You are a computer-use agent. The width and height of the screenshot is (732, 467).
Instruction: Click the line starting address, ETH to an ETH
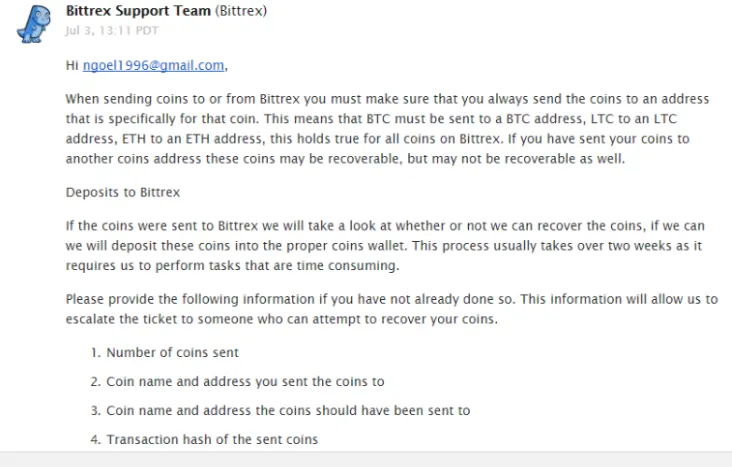tap(377, 139)
